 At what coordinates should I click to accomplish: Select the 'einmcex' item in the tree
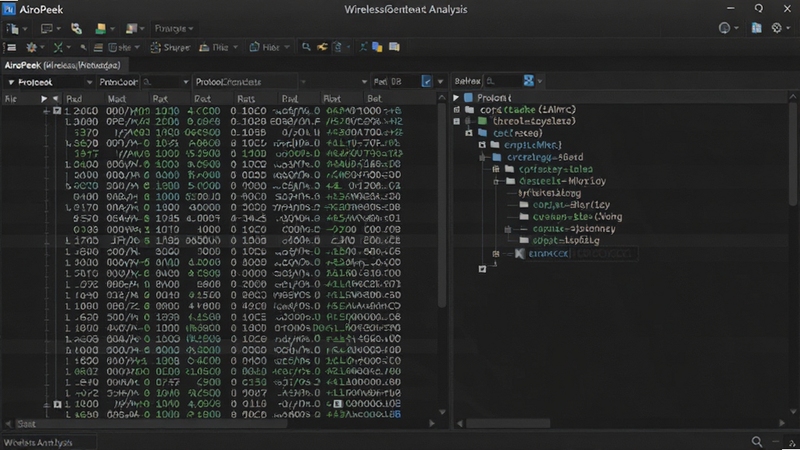pos(548,254)
